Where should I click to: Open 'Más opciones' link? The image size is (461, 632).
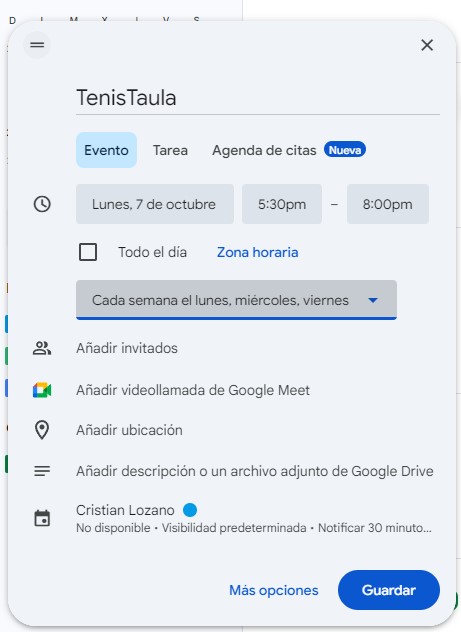(x=274, y=590)
